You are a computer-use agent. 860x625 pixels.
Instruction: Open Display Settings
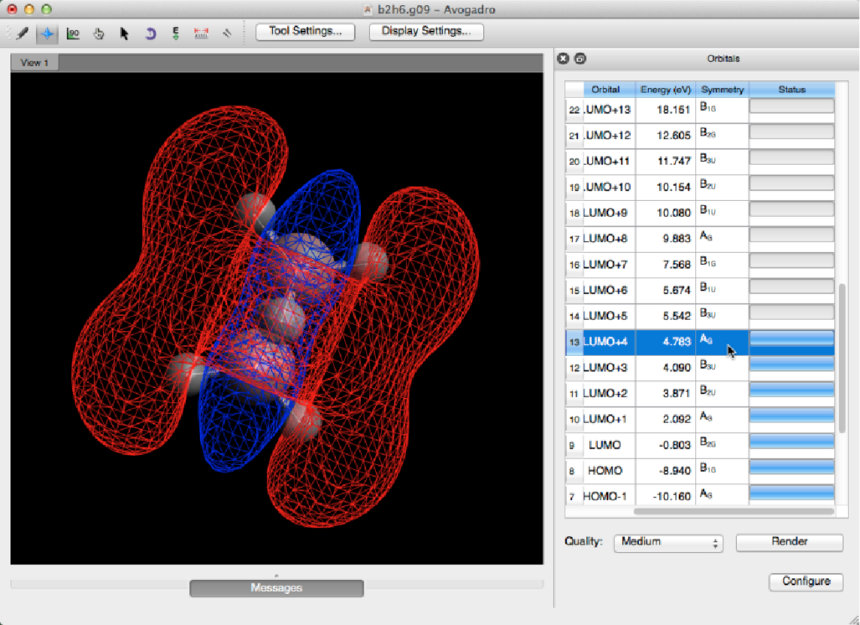pyautogui.click(x=426, y=31)
